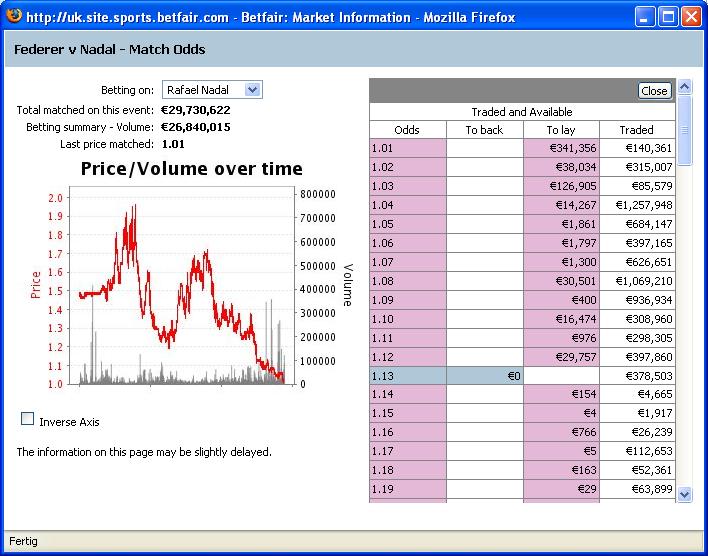Click the Odds column header
The height and width of the screenshot is (556, 708).
coord(407,130)
